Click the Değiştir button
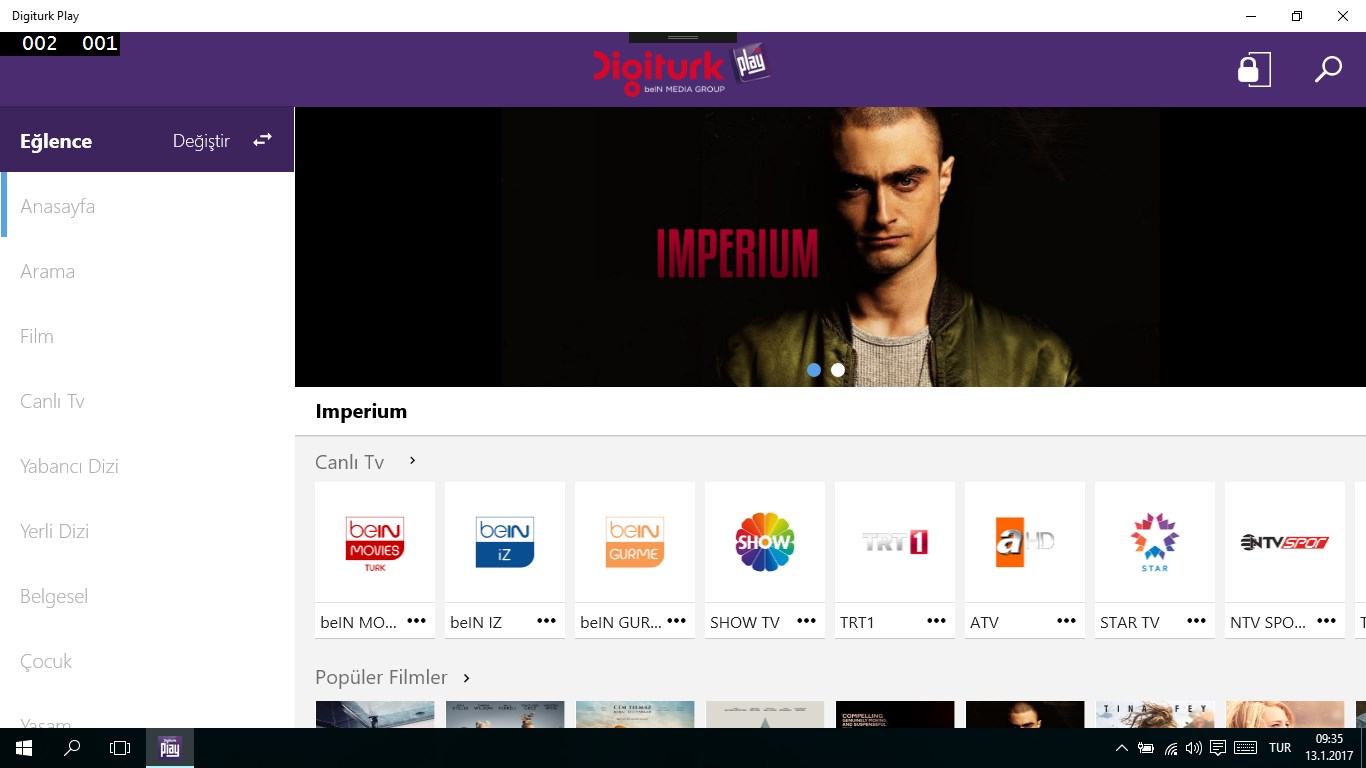 pyautogui.click(x=201, y=141)
